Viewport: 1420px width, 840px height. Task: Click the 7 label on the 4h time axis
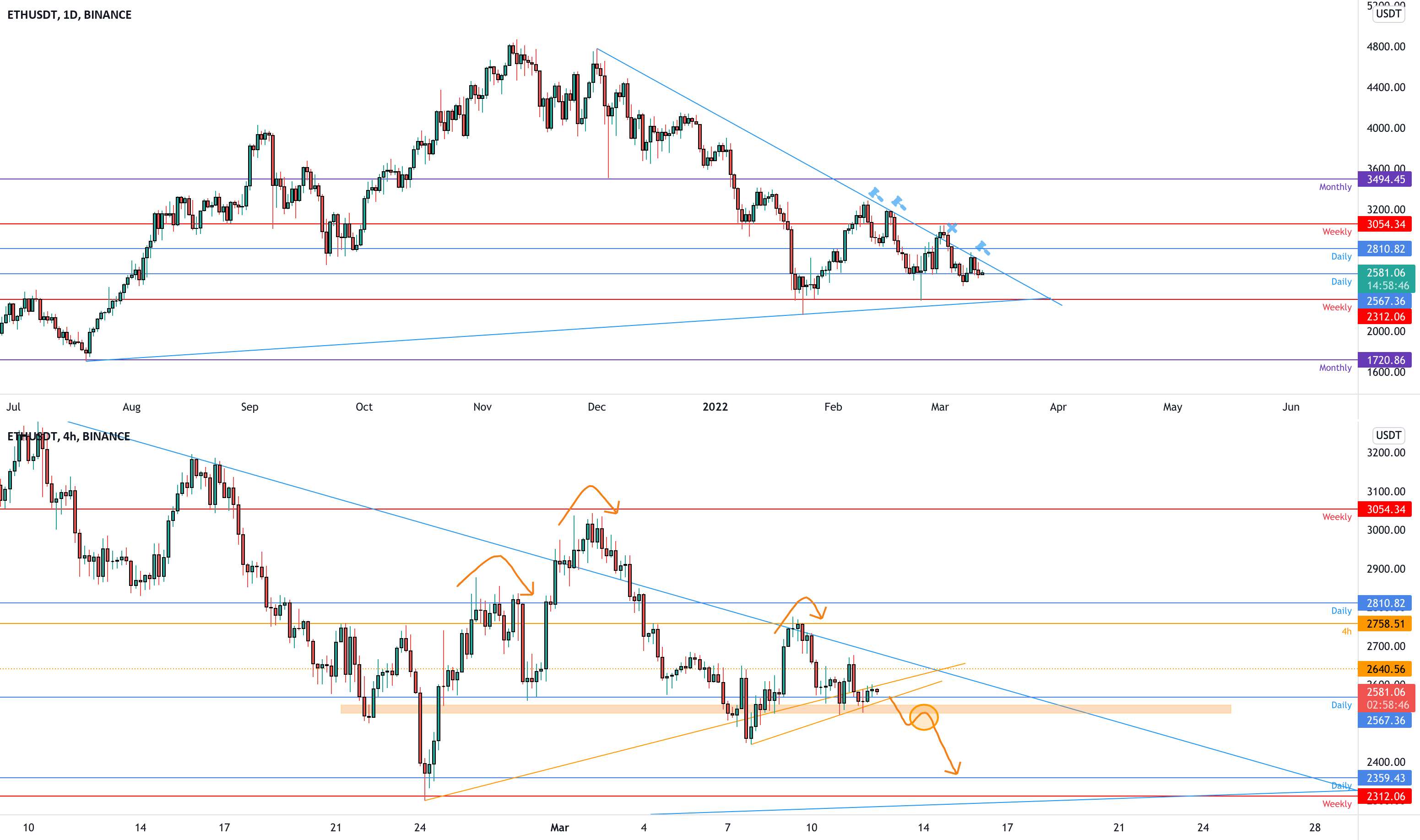[x=727, y=828]
